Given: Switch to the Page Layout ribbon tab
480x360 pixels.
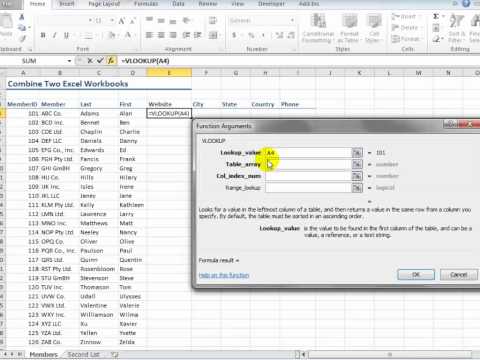Looking at the screenshot, I should 104,4.
